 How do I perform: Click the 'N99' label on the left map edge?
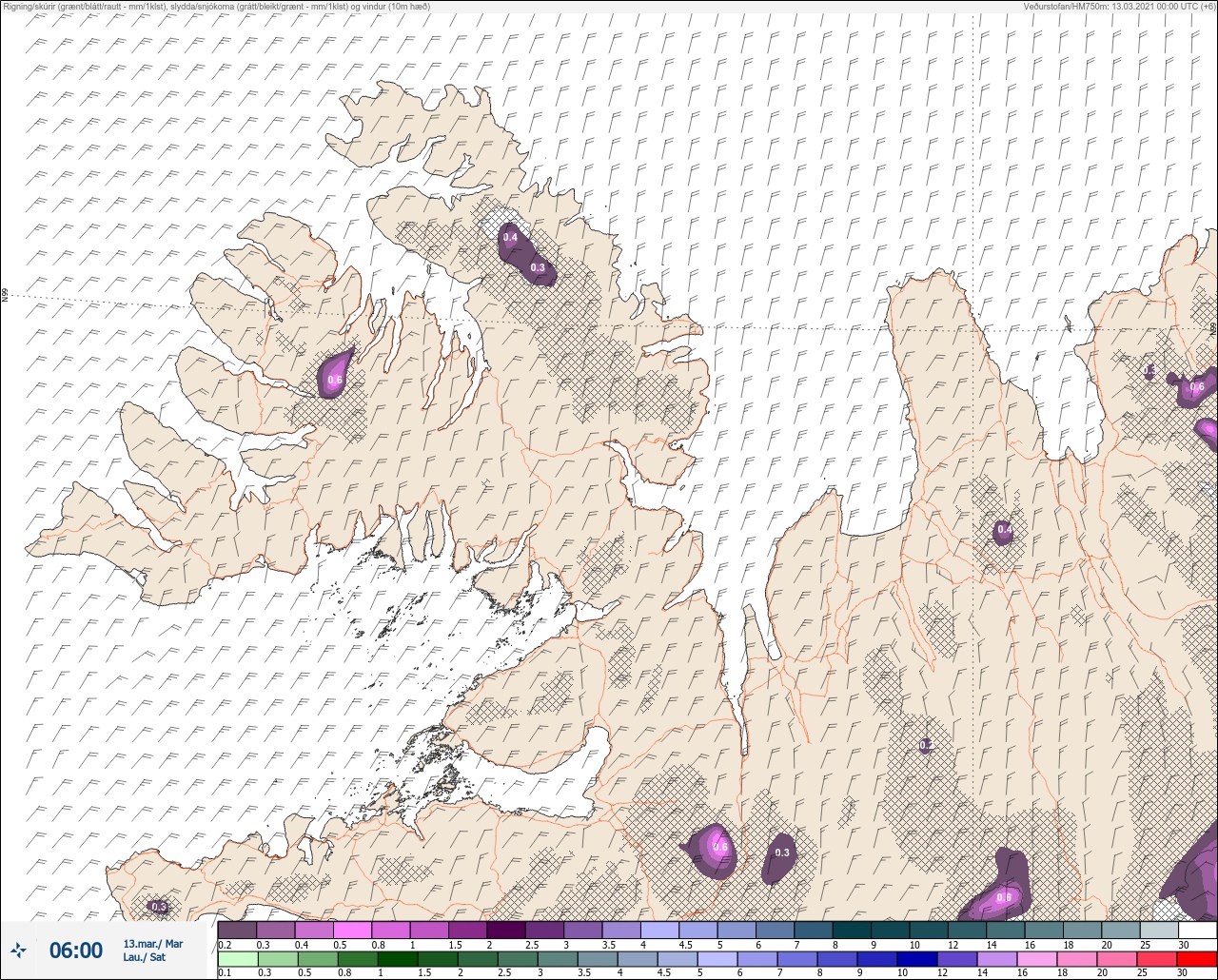point(5,296)
